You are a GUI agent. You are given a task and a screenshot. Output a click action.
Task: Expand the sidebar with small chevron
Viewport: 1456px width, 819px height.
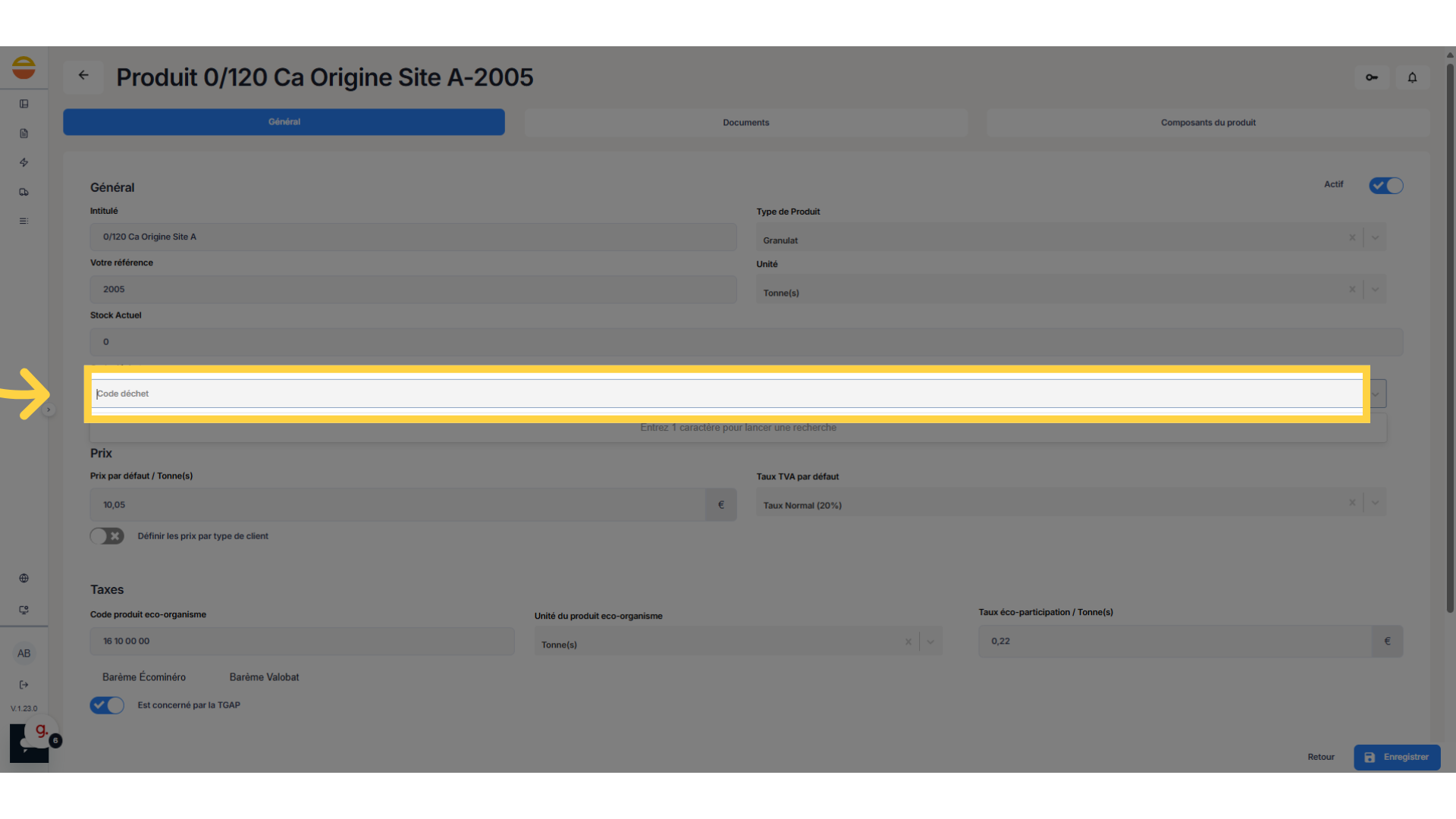pyautogui.click(x=49, y=410)
